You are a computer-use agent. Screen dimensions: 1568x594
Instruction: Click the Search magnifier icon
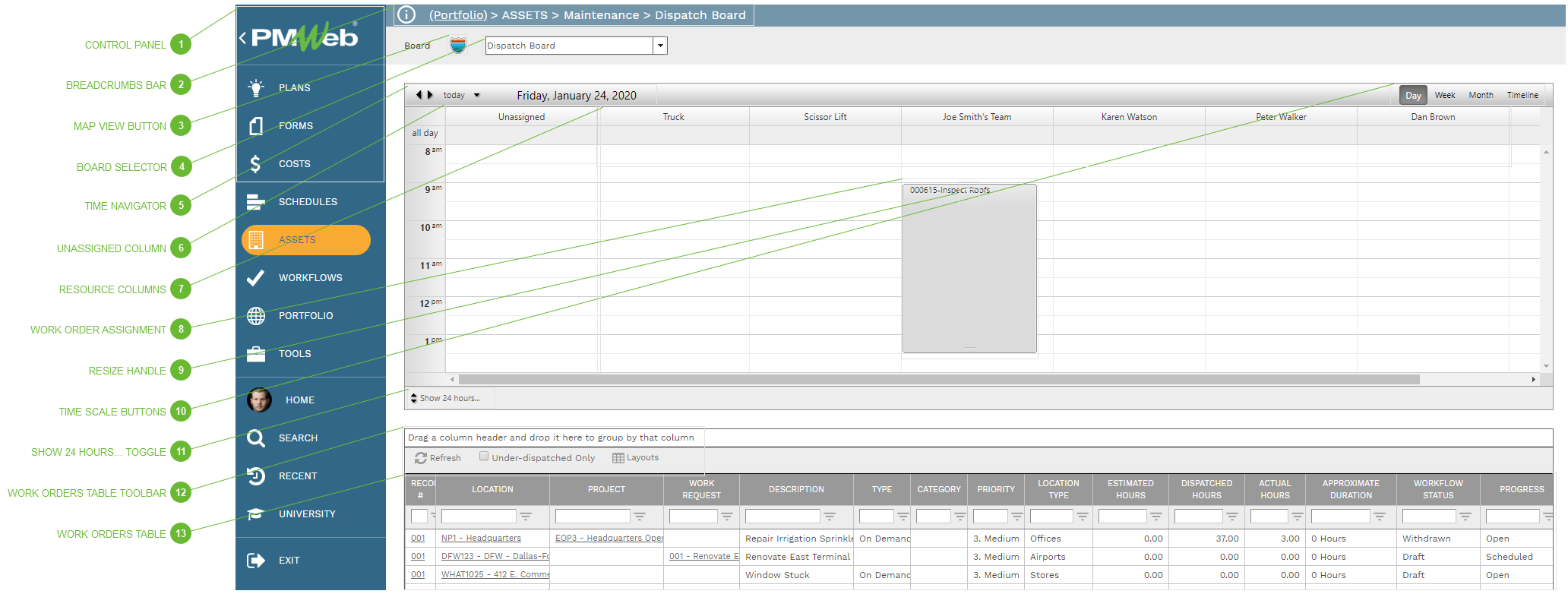pos(256,438)
